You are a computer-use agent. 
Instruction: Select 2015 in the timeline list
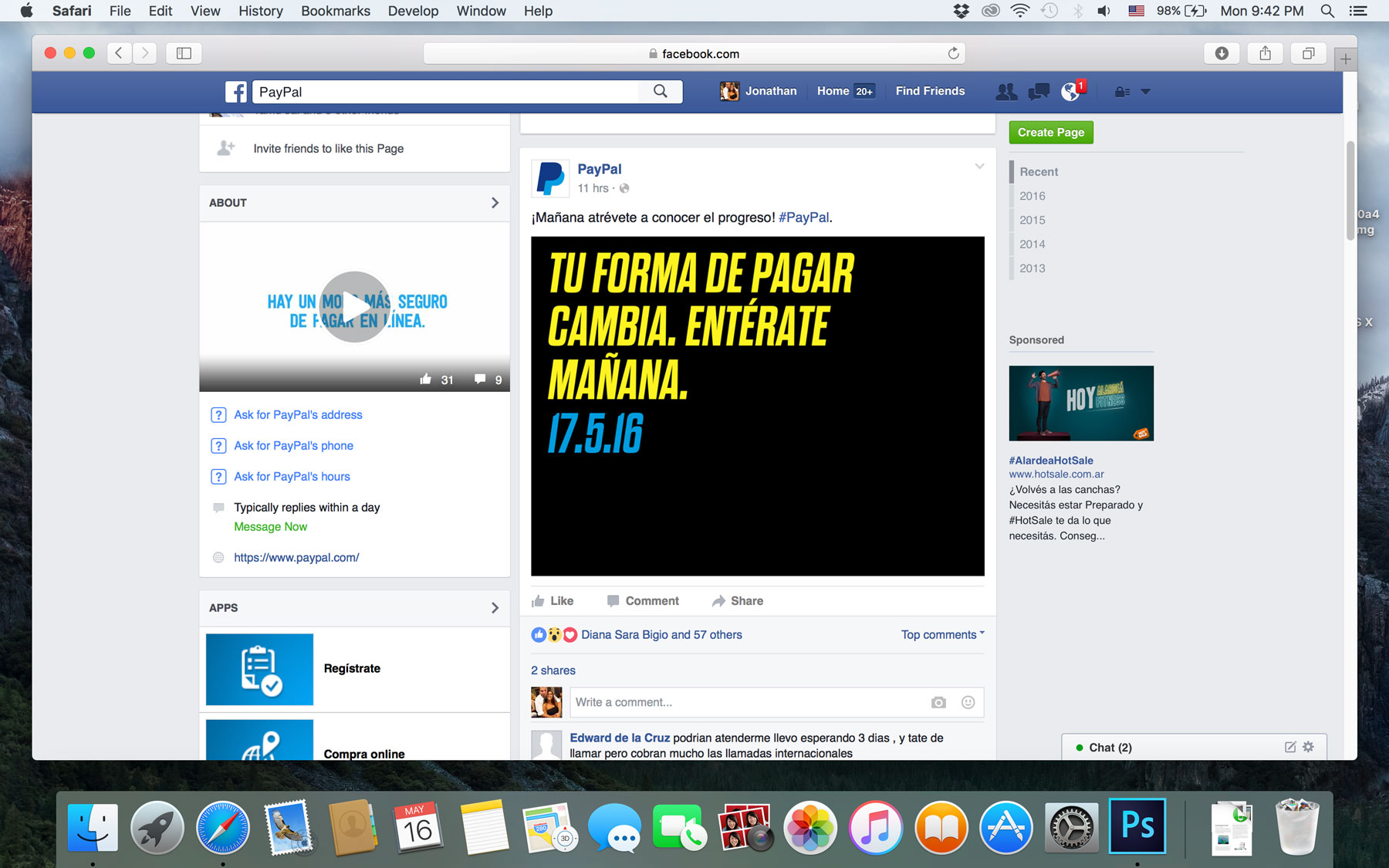tap(1032, 220)
